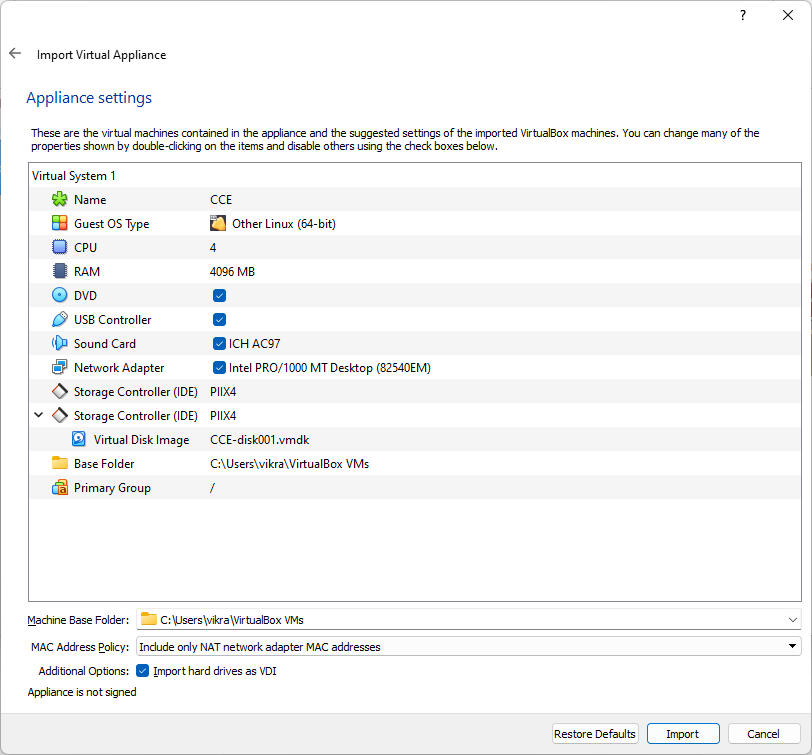The width and height of the screenshot is (812, 755).
Task: Click the help question mark icon
Action: pyautogui.click(x=741, y=15)
